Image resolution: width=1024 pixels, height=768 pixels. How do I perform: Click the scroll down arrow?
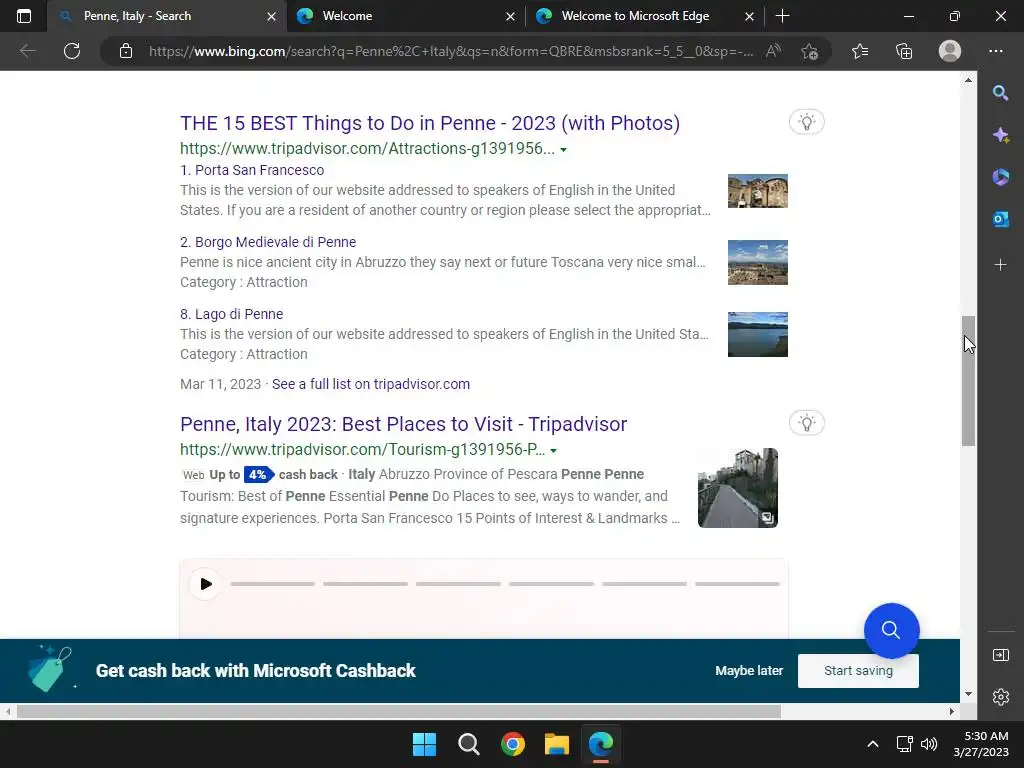tap(968, 694)
